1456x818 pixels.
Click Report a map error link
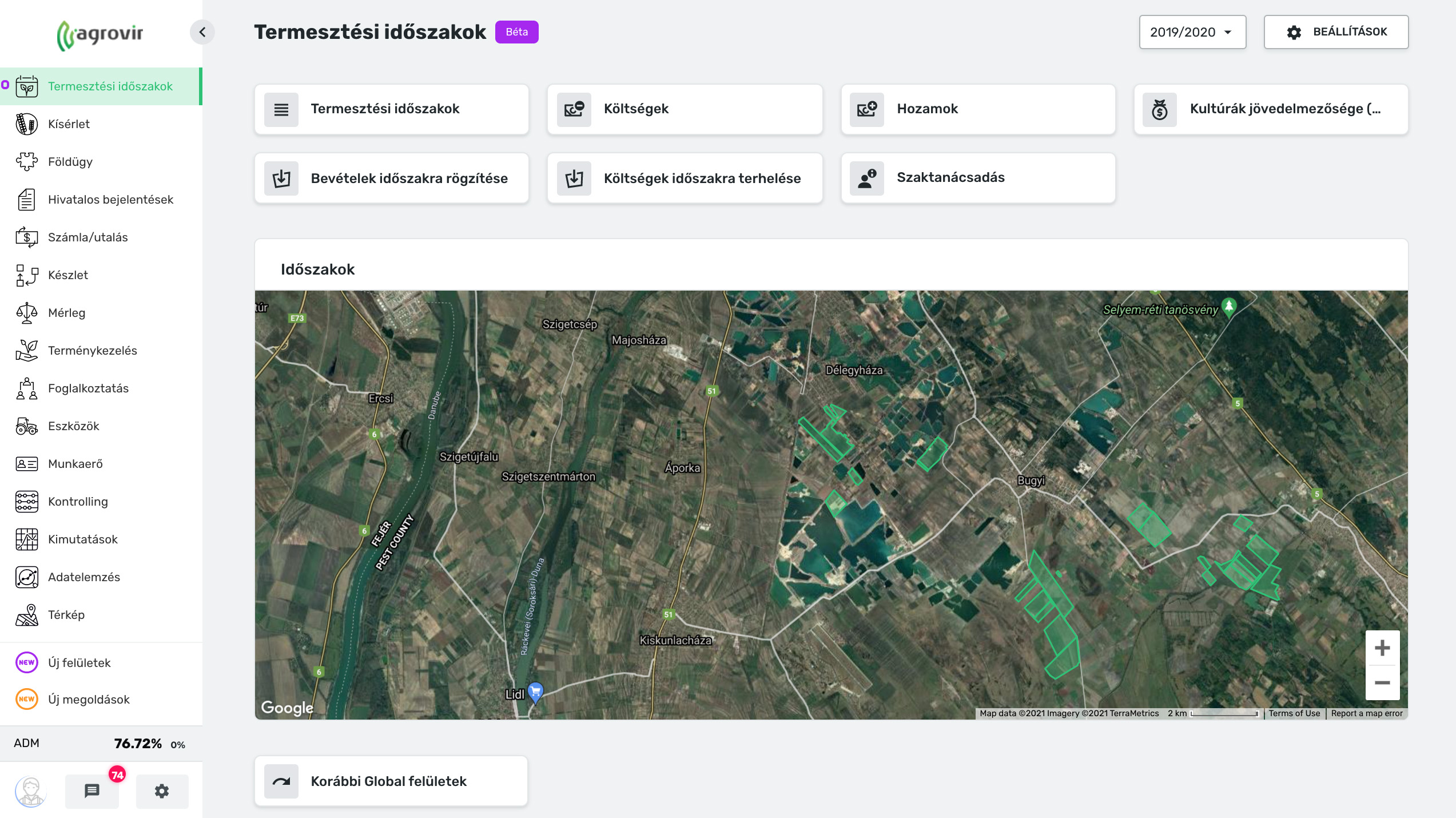(x=1367, y=713)
